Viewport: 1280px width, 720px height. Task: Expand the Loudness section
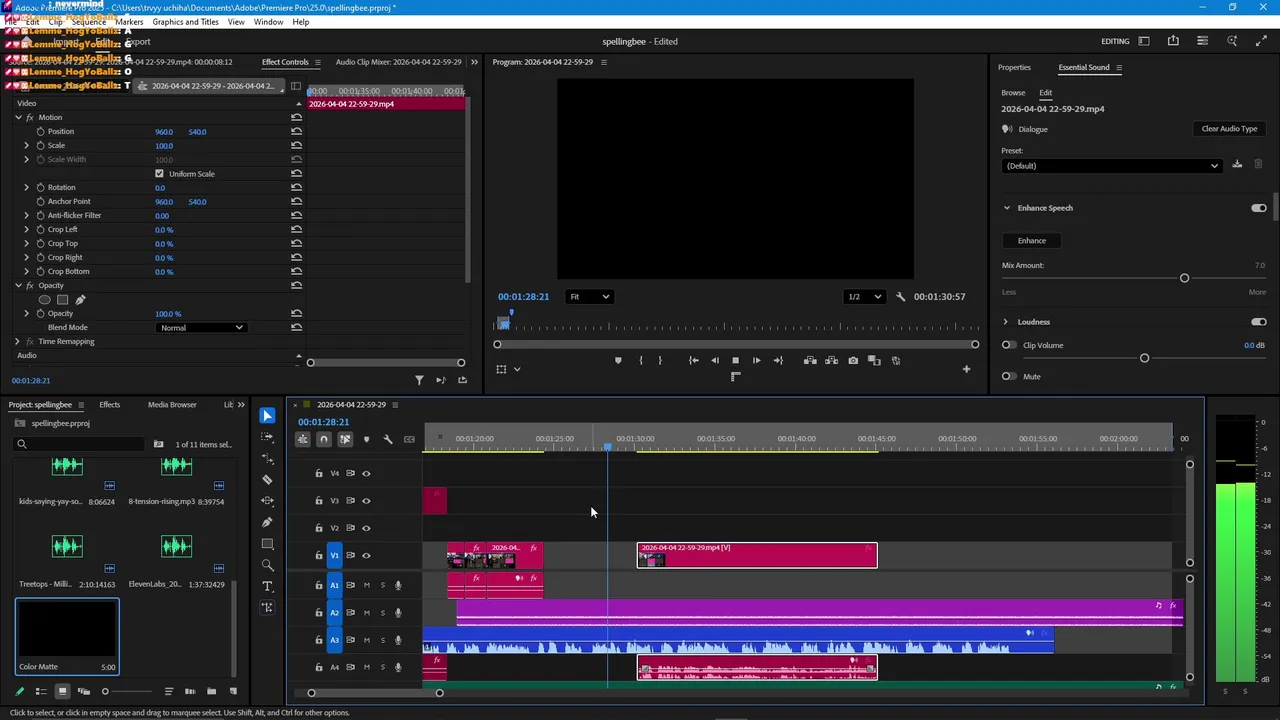point(1006,322)
